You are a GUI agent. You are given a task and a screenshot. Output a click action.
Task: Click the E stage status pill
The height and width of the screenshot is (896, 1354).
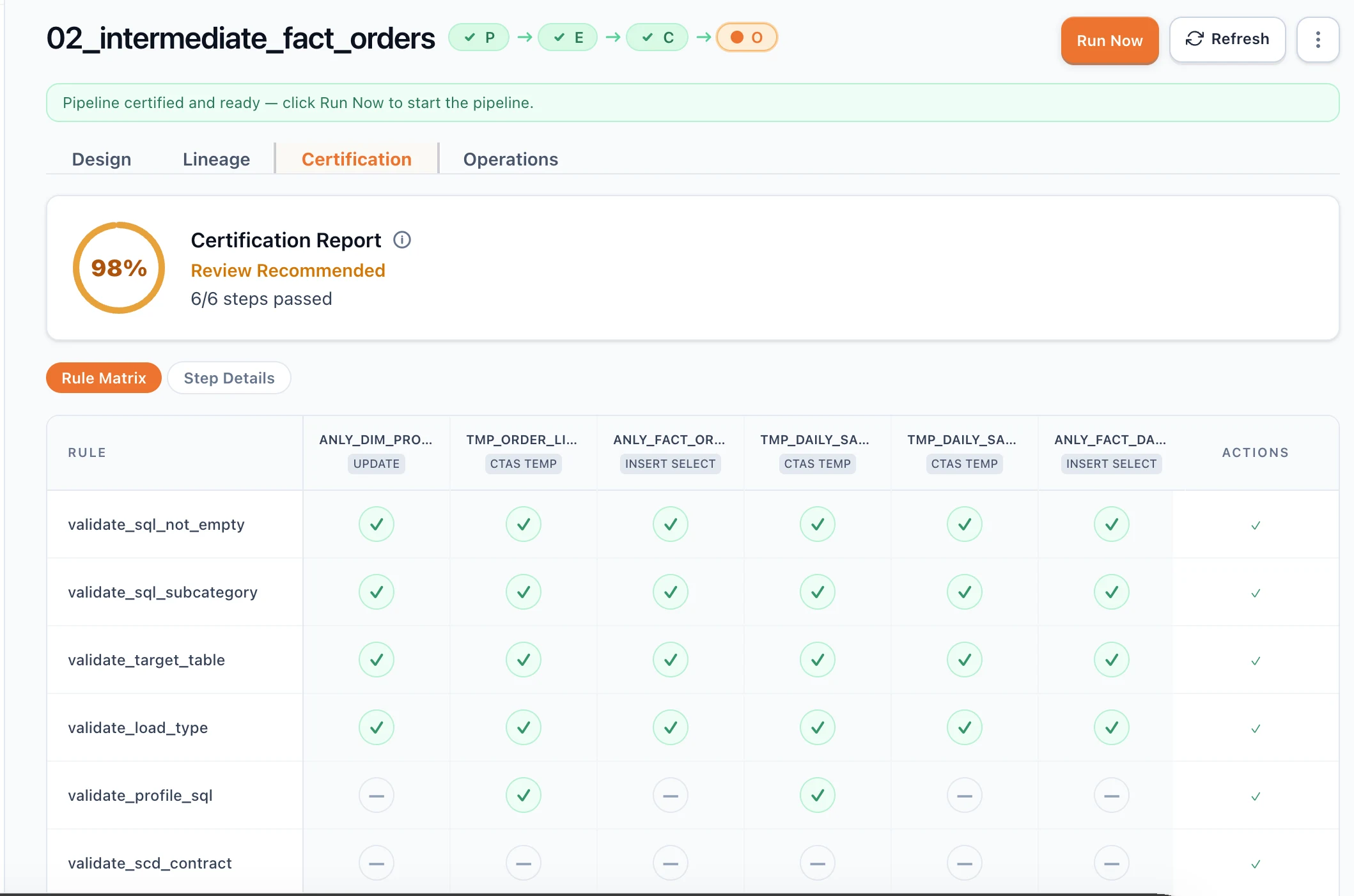pos(568,38)
